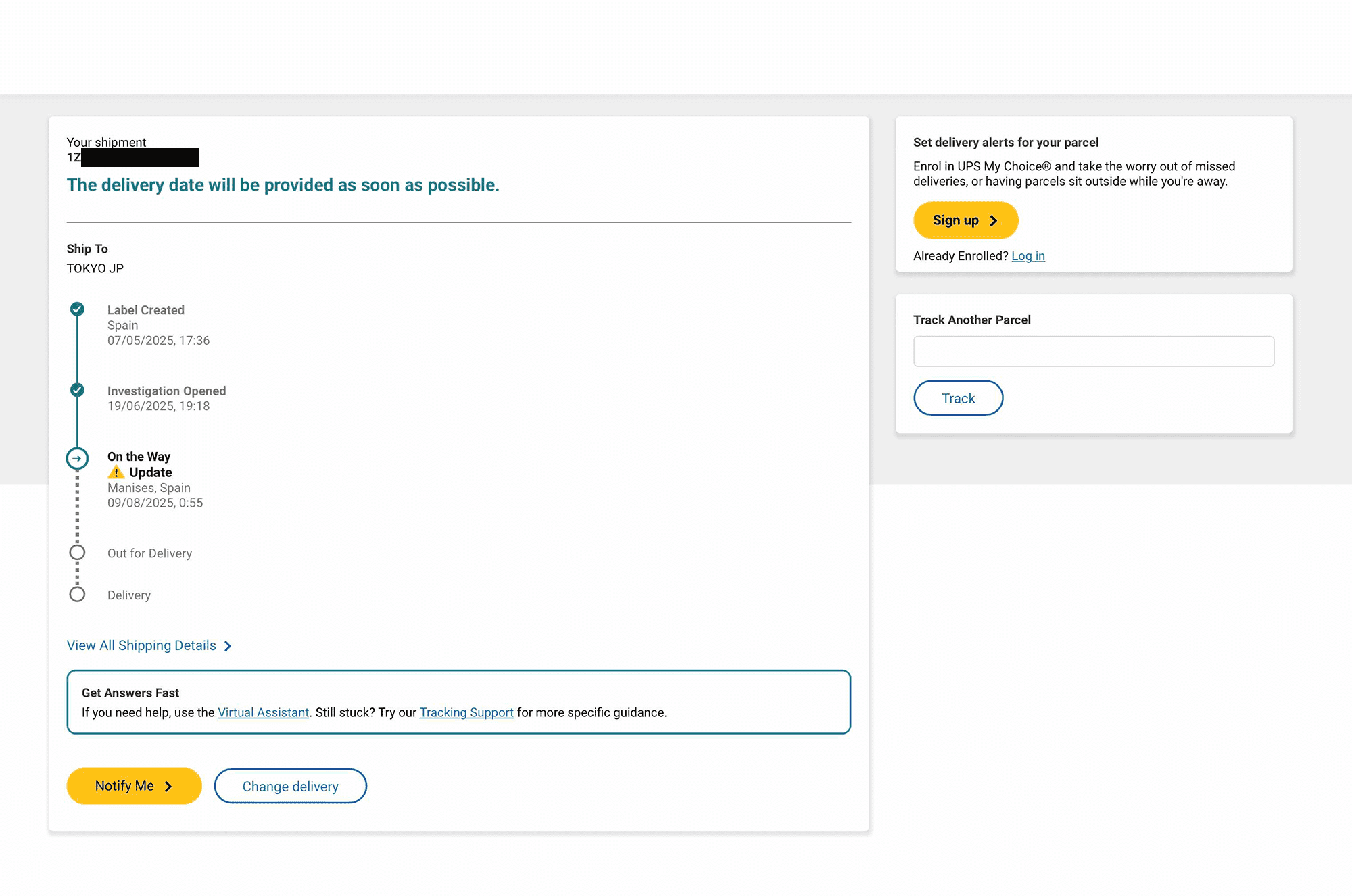Click Sign up for UPS My Choice
The image size is (1352, 896).
coord(965,220)
